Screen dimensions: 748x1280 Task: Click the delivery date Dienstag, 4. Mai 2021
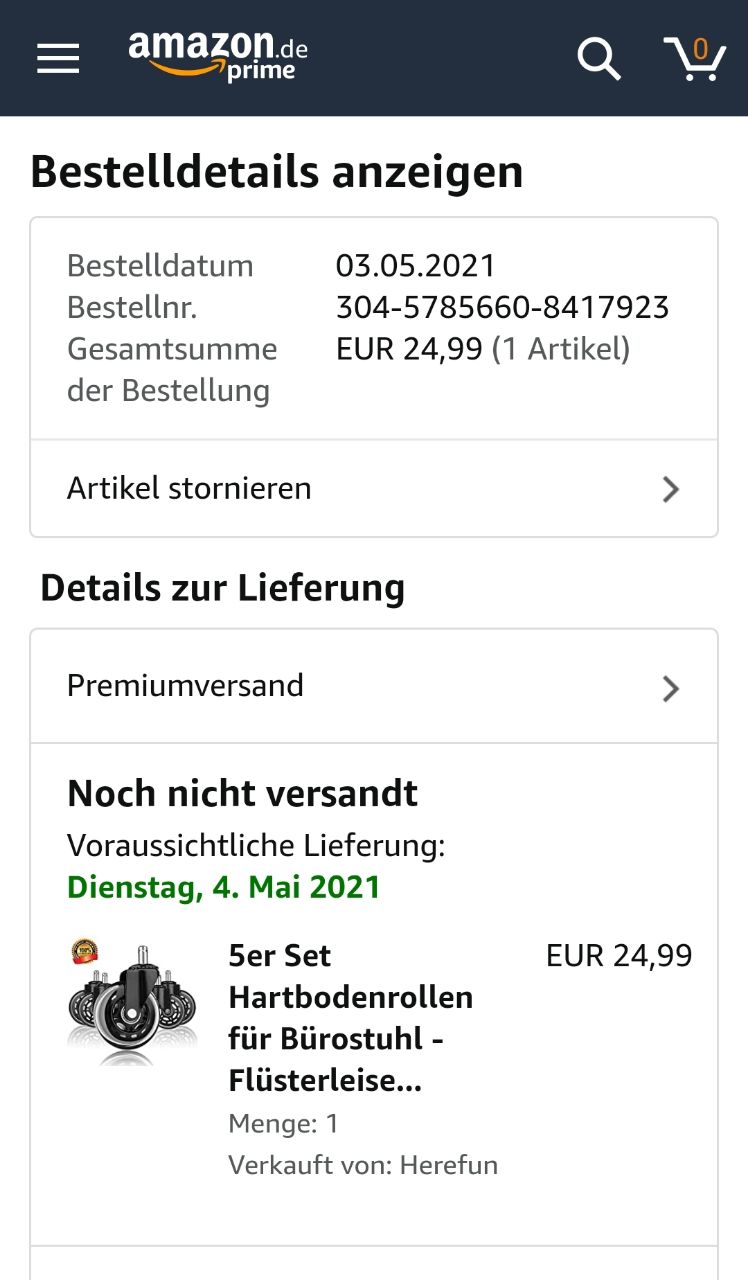[223, 887]
